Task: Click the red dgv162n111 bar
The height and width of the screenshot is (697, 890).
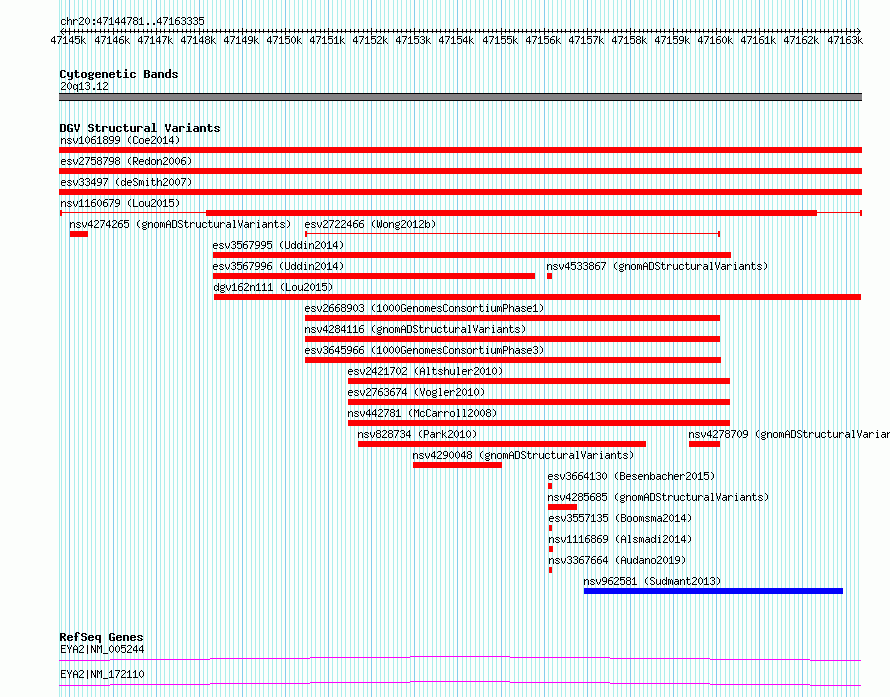Action: (x=538, y=297)
